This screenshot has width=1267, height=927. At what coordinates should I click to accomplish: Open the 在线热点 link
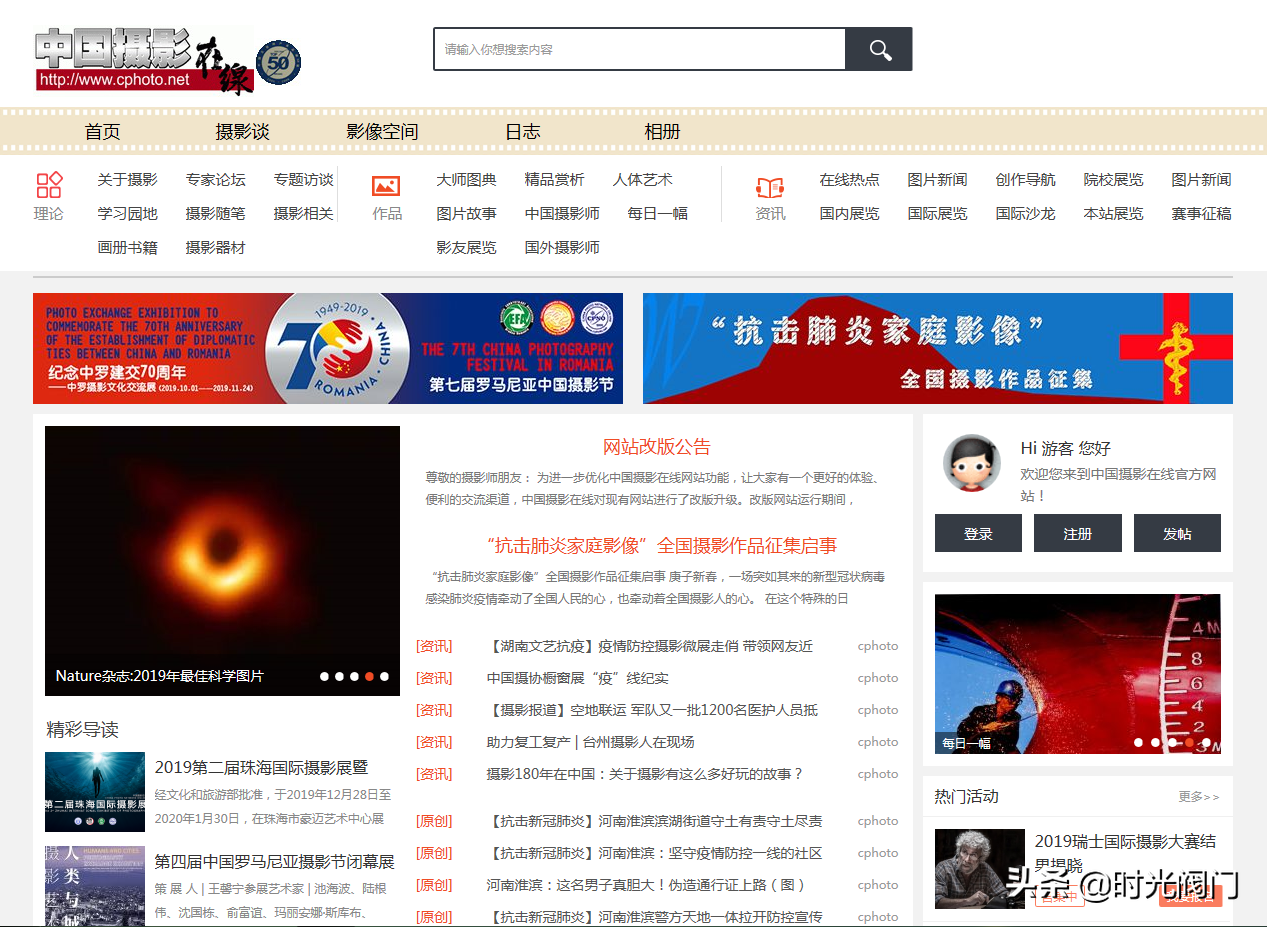(849, 180)
